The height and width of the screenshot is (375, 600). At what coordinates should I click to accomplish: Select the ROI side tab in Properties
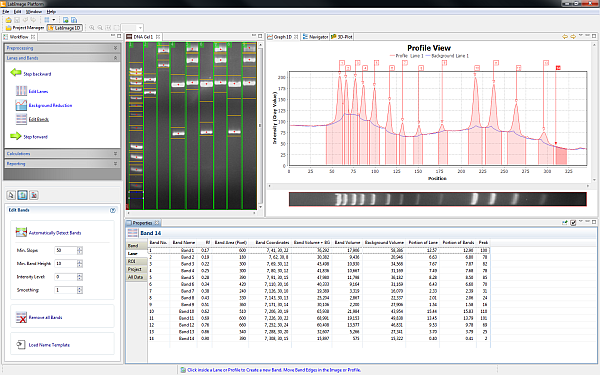click(x=137, y=261)
